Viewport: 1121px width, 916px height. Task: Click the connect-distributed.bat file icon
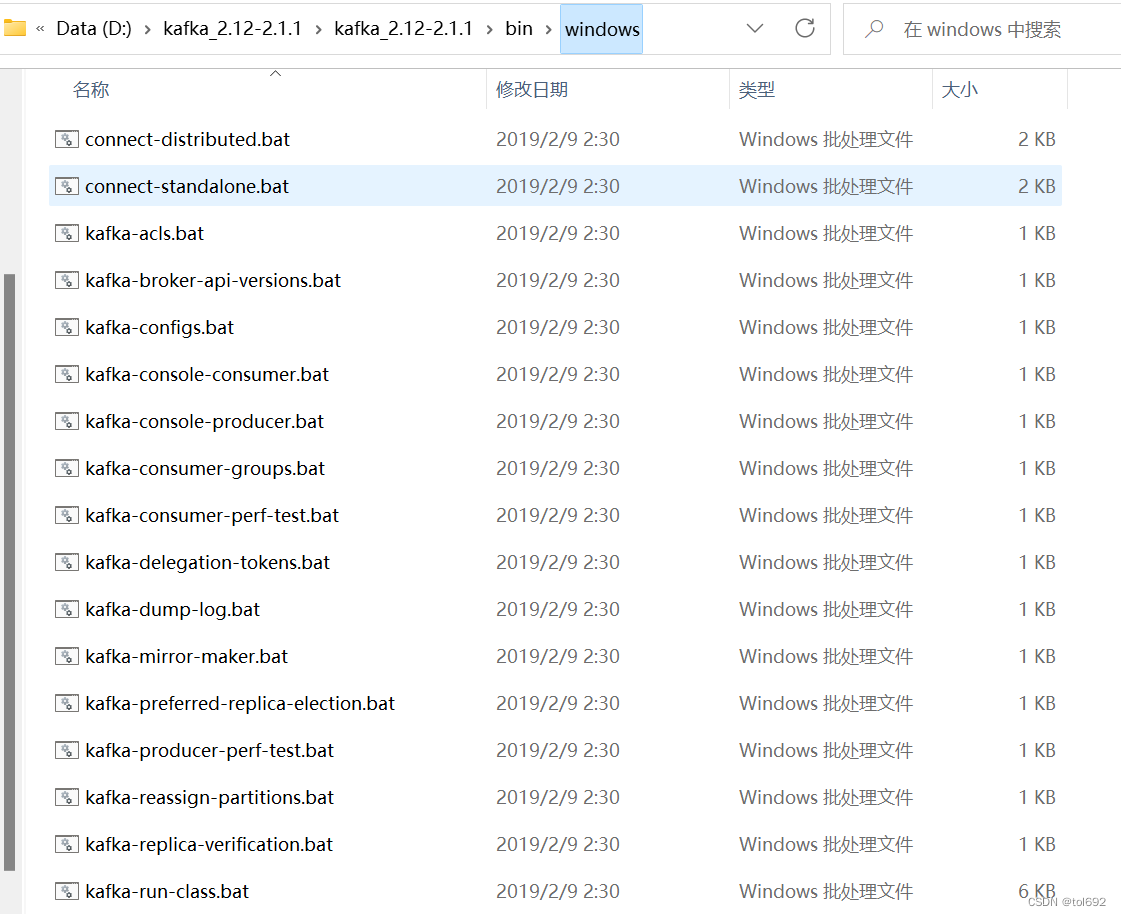[66, 139]
